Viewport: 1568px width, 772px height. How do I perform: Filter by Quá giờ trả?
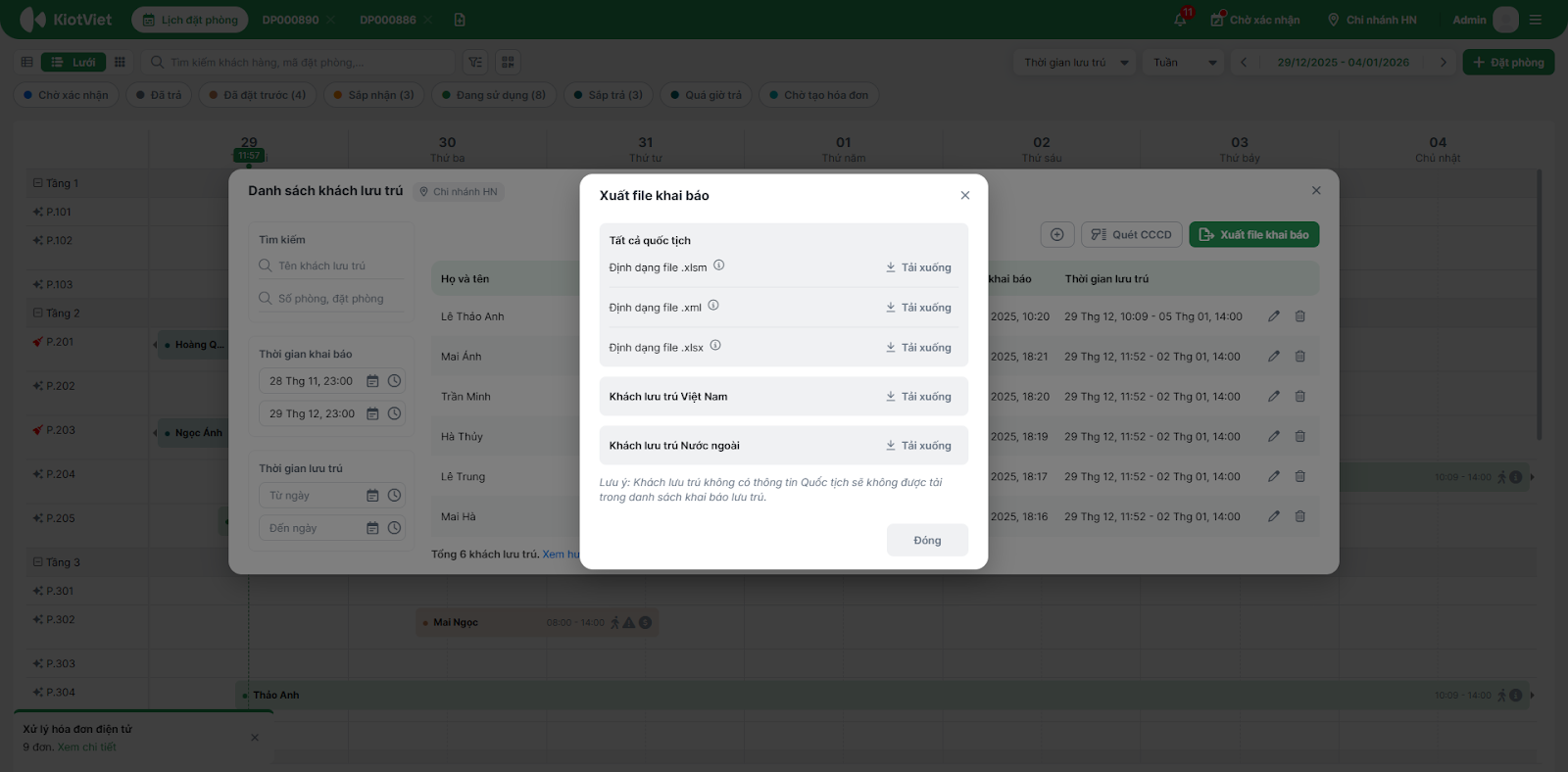point(707,95)
